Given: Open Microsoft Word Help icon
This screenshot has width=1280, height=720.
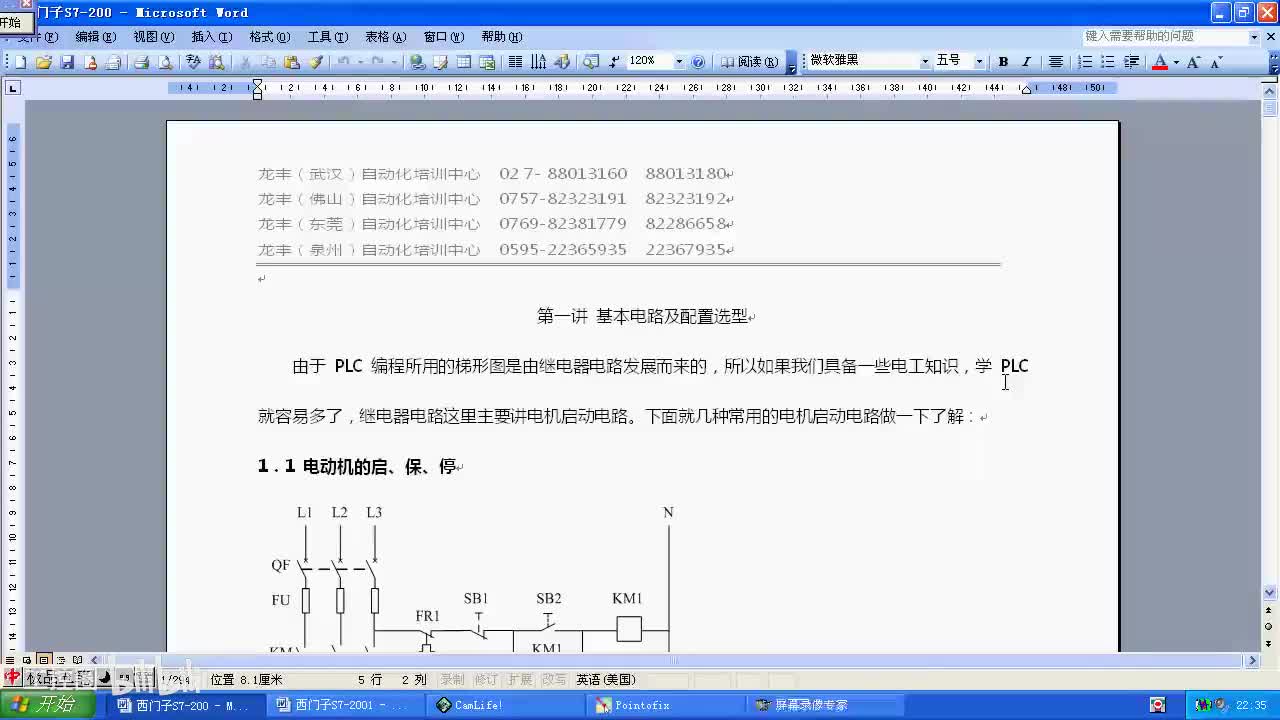Looking at the screenshot, I should (698, 62).
